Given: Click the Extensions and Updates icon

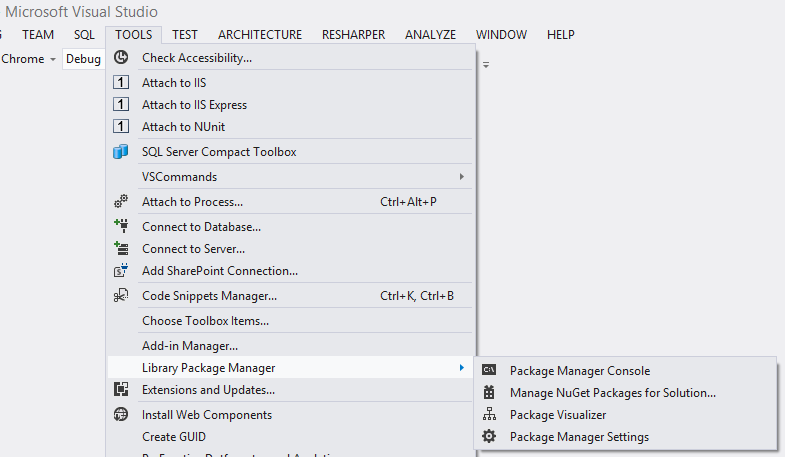Looking at the screenshot, I should (121, 389).
